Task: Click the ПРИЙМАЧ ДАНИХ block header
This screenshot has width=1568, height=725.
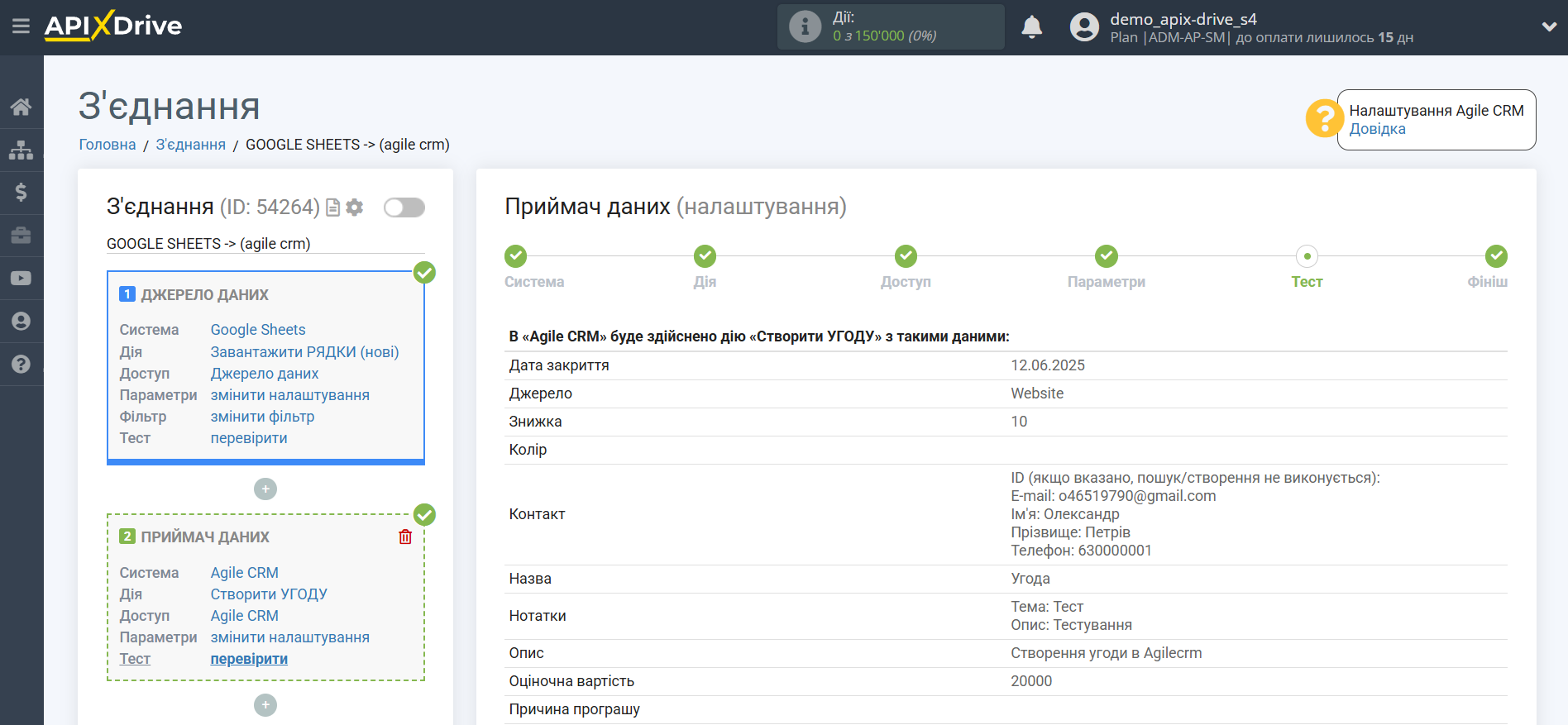Action: point(205,537)
